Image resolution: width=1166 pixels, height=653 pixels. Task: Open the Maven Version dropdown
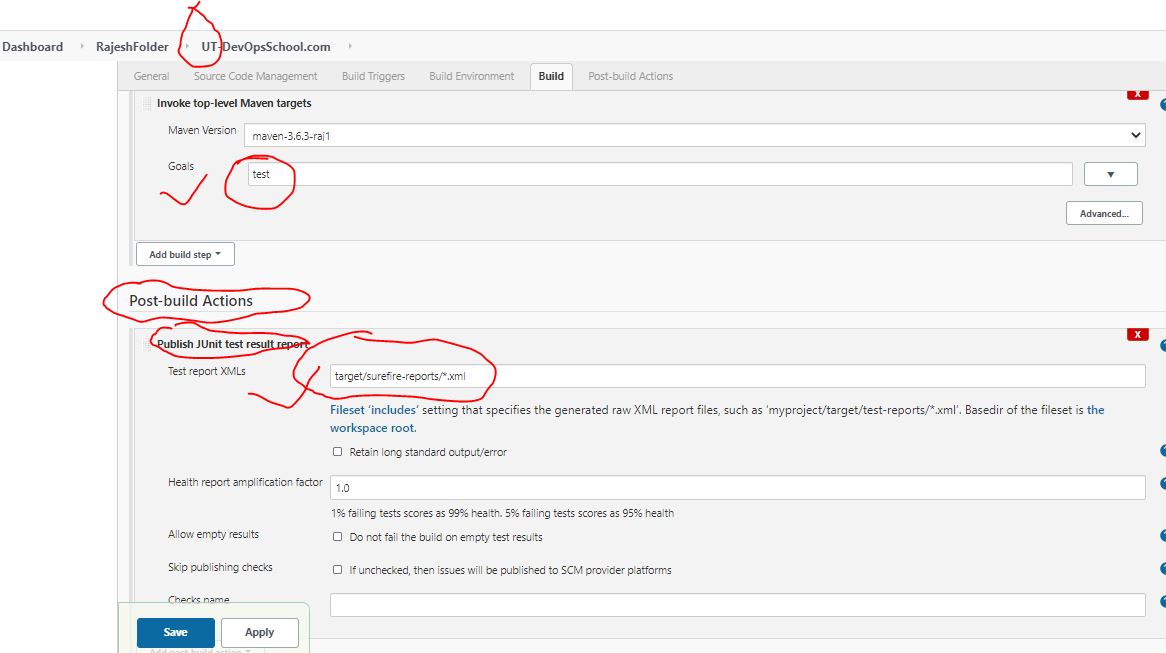pyautogui.click(x=694, y=135)
